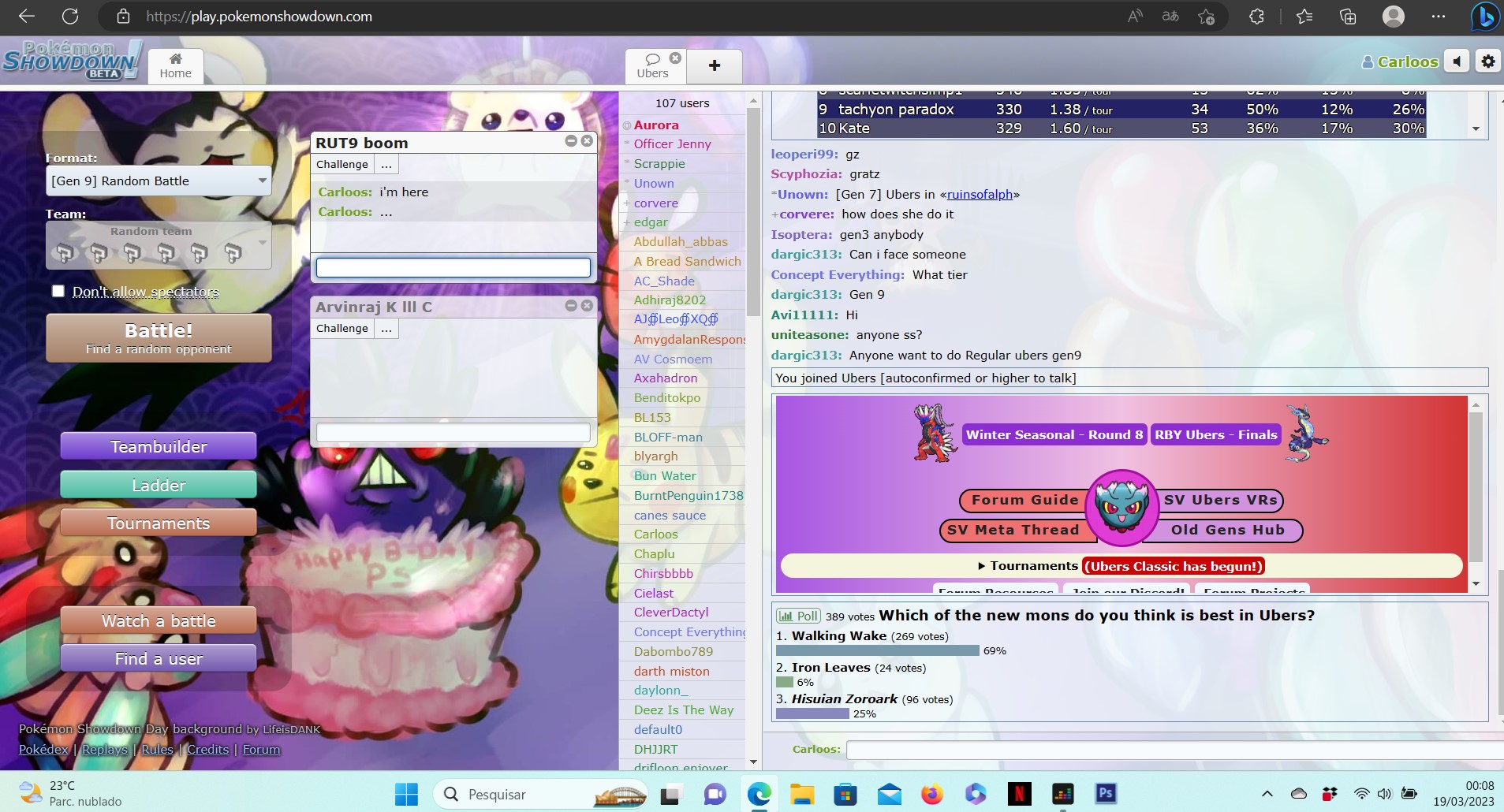Open the ruinsofalph room link
The height and width of the screenshot is (812, 1504).
point(980,195)
